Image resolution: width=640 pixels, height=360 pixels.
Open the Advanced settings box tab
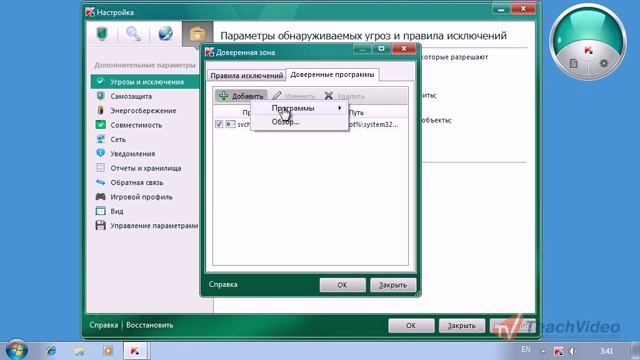click(197, 34)
